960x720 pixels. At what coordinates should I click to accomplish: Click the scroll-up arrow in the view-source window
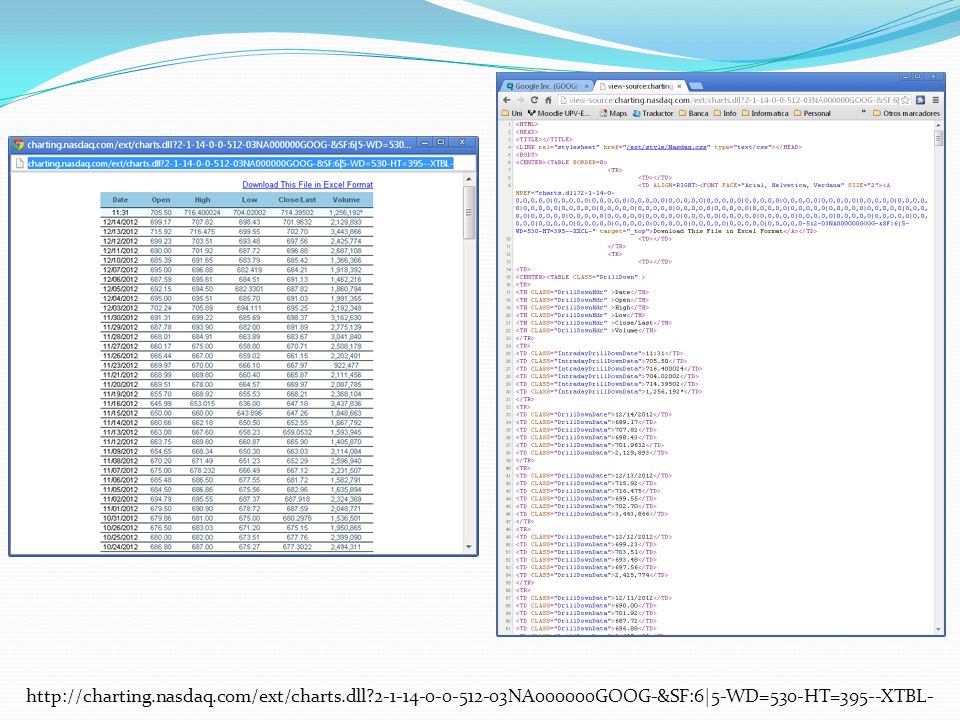939,126
